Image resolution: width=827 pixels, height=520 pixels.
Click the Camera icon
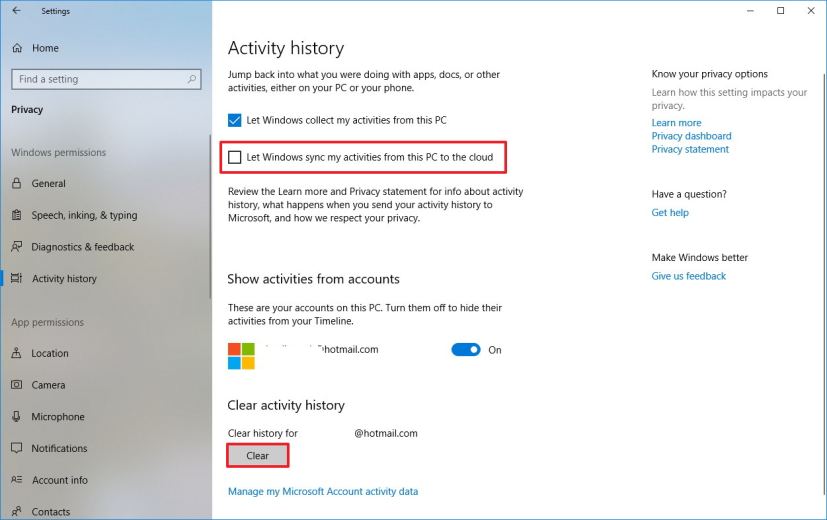point(17,385)
